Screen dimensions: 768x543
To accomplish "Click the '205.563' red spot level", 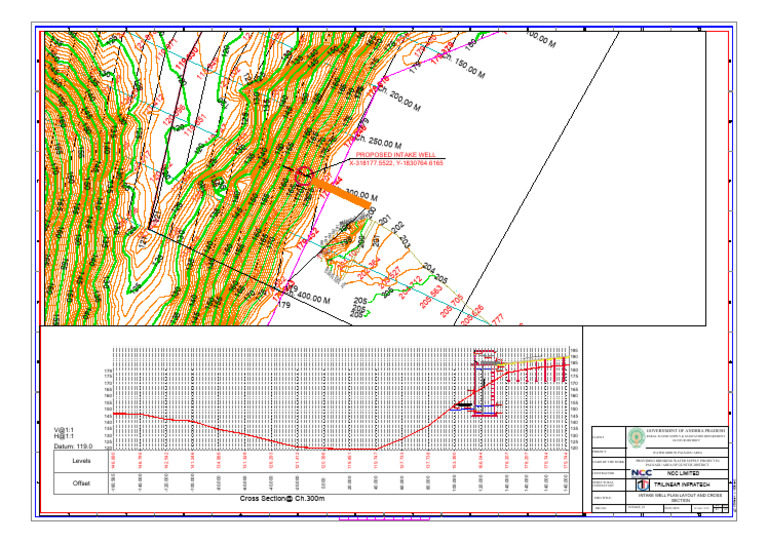I will click(431, 297).
